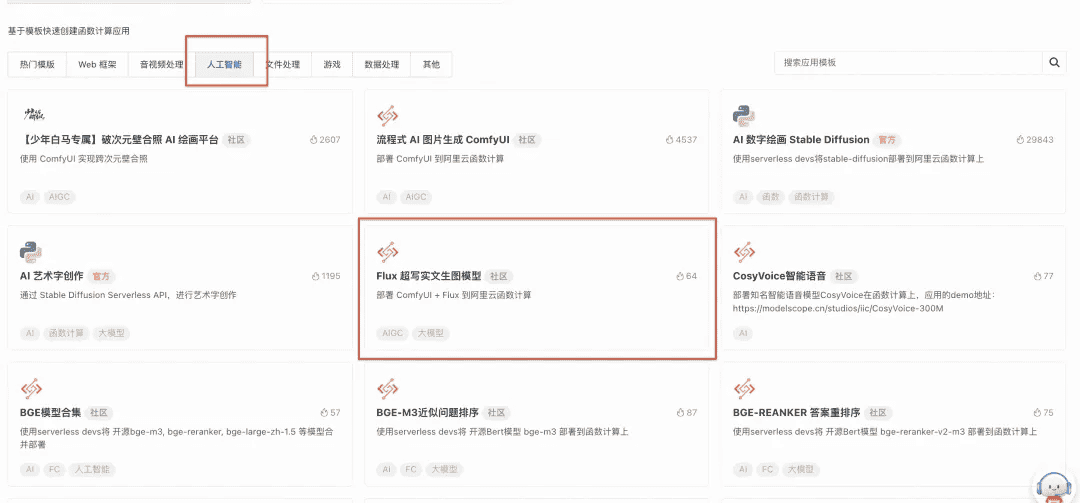The image size is (1080, 503).
Task: Click the BGE-REANKER 答案重排序 card icon
Action: 743,387
